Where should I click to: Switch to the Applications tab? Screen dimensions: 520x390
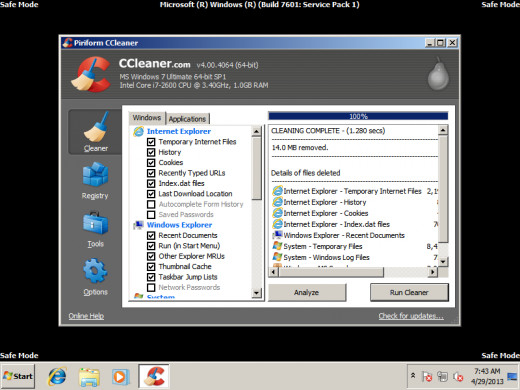click(187, 119)
